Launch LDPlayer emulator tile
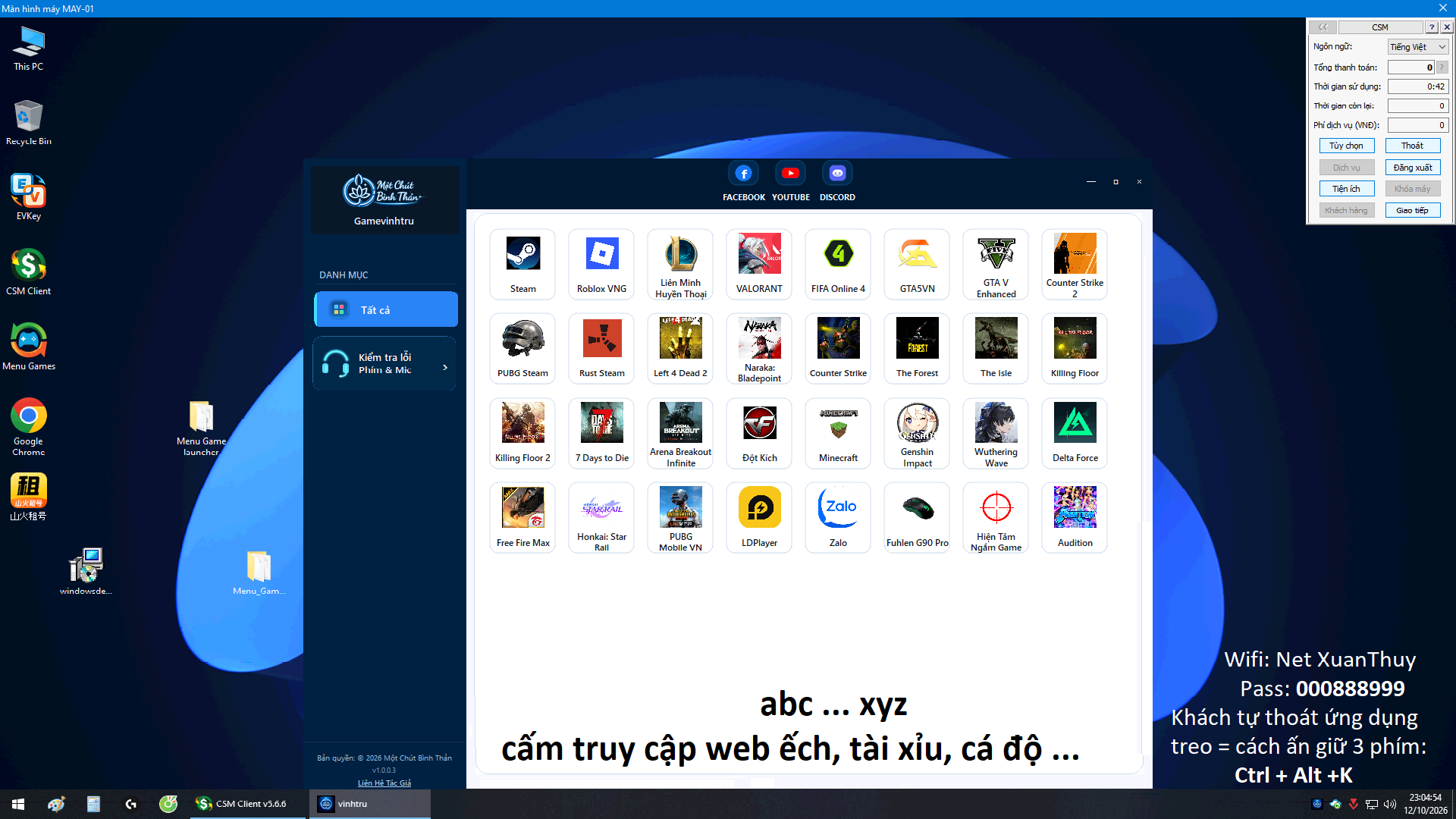 [x=759, y=518]
